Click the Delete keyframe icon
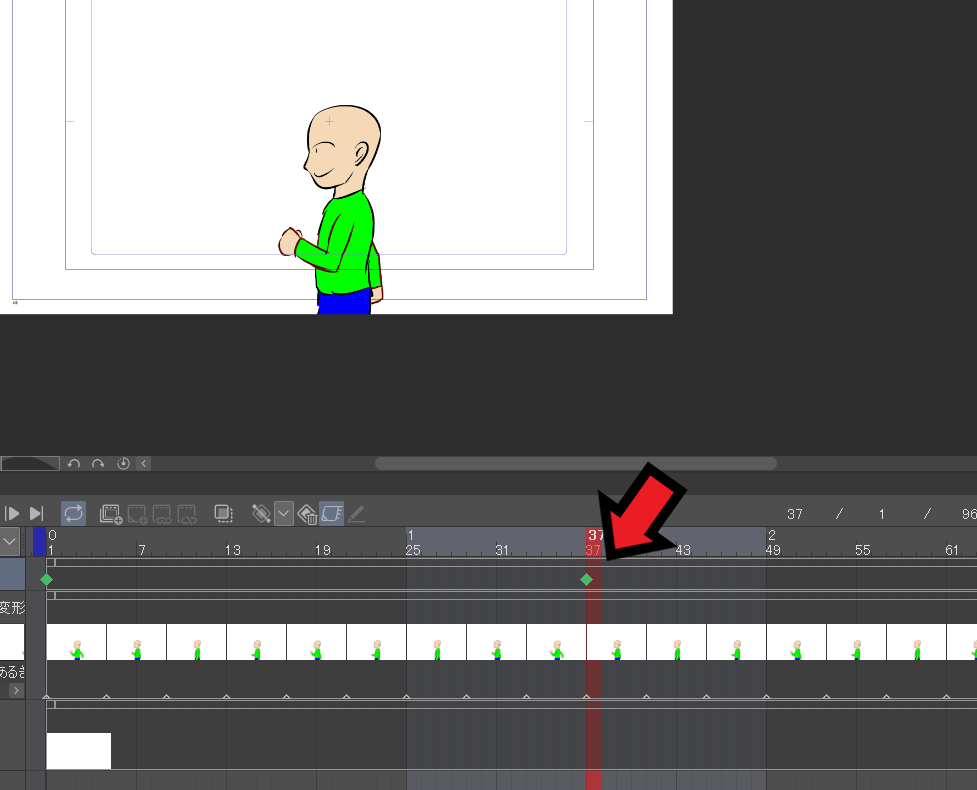This screenshot has height=790, width=977. click(x=308, y=514)
